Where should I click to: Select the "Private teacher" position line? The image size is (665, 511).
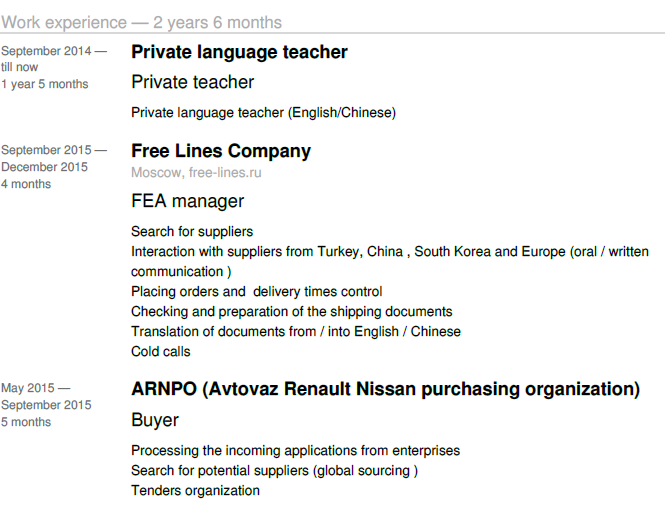[192, 82]
